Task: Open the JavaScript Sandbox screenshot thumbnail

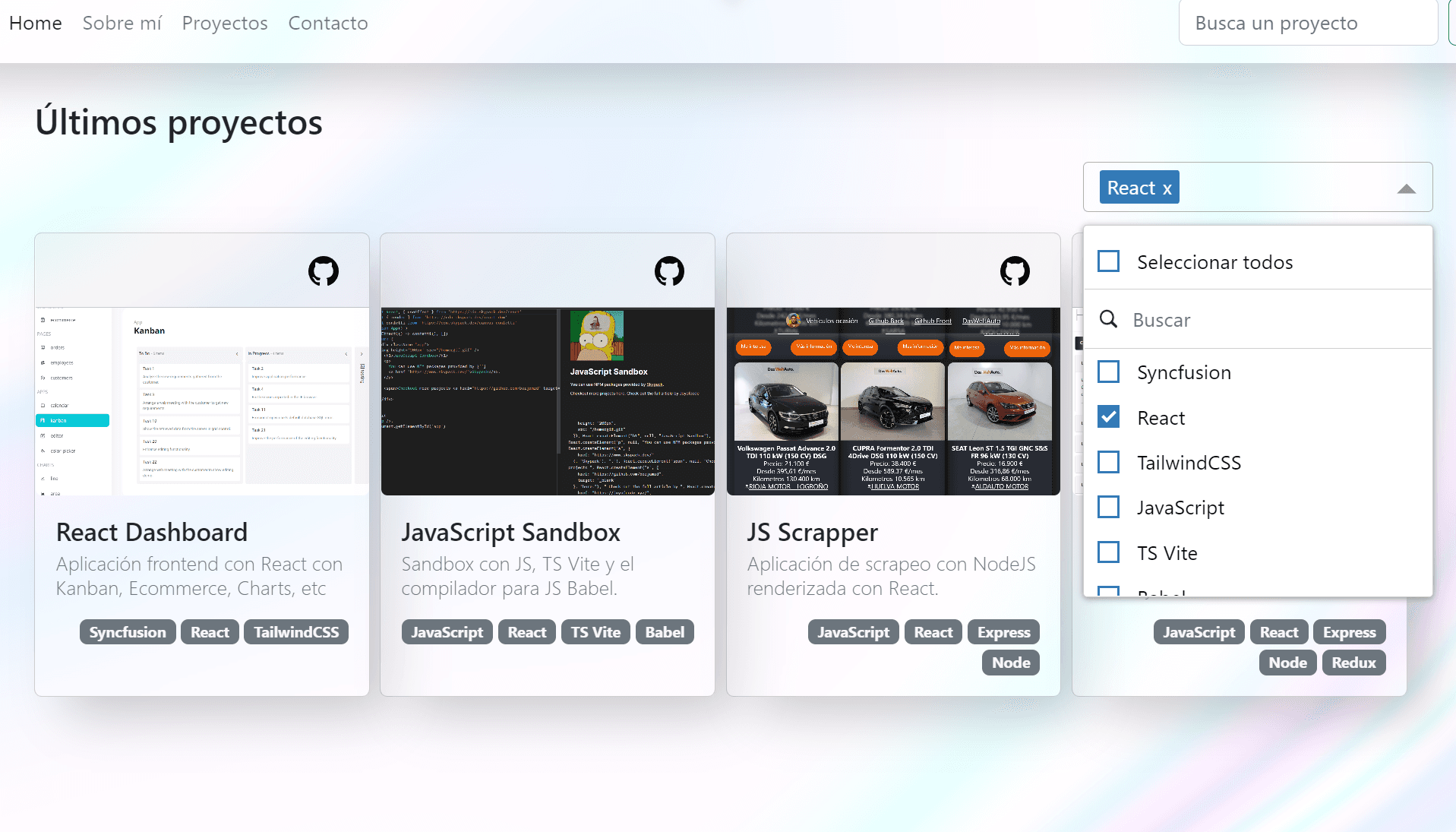Action: click(548, 401)
